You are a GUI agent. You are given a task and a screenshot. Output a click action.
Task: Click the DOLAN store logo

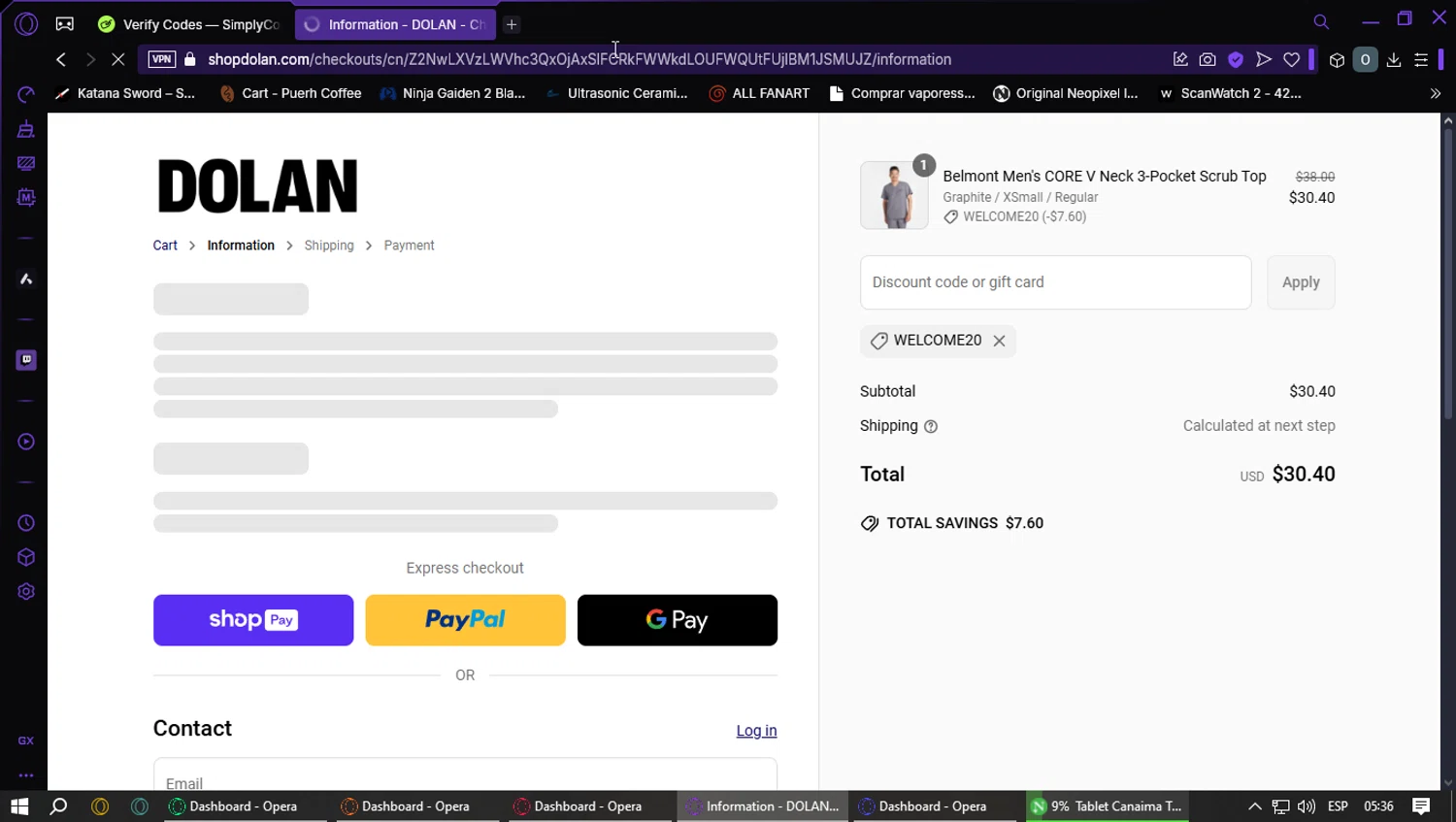(257, 186)
